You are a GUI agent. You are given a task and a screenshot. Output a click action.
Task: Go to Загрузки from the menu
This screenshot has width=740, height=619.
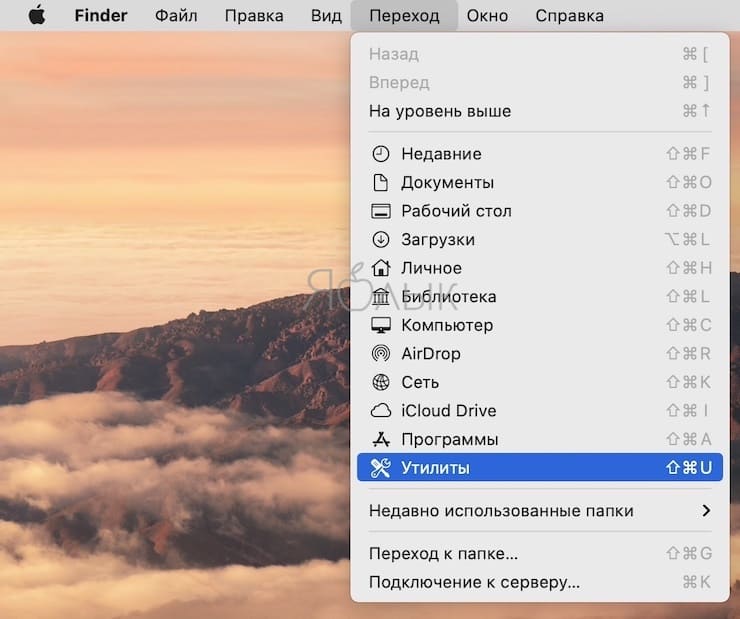540,240
